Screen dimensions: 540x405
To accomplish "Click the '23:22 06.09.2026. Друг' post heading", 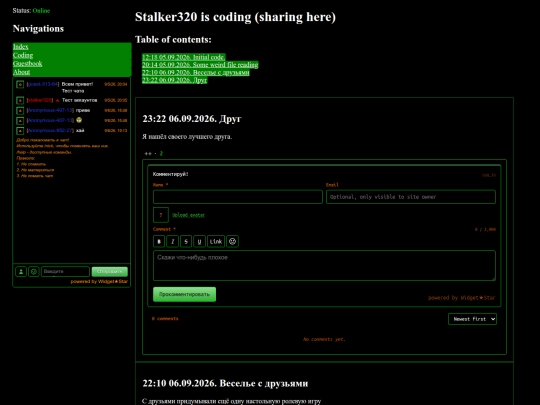I will click(x=192, y=119).
